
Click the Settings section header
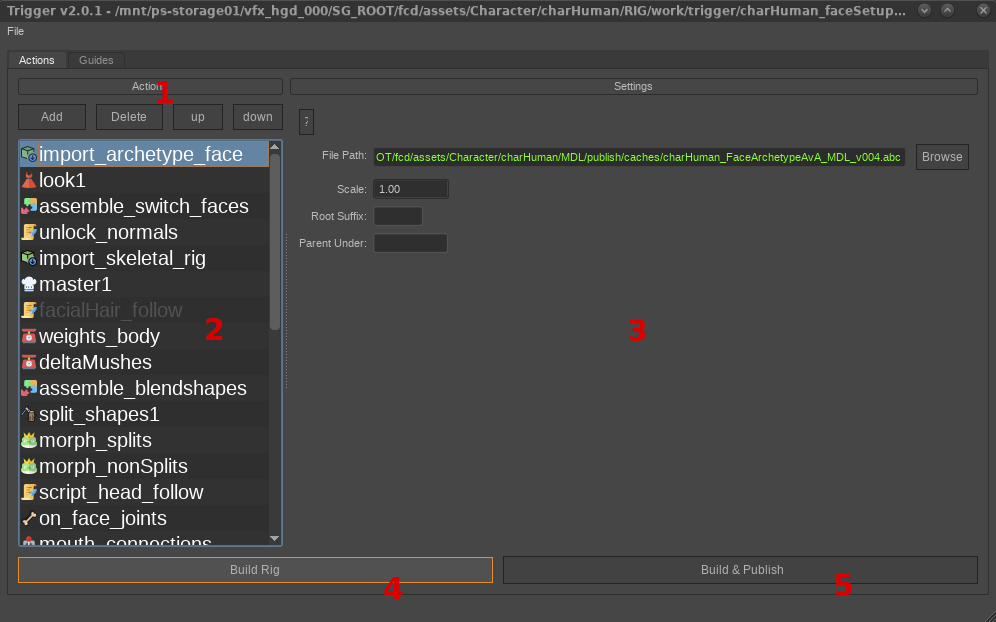coord(633,86)
